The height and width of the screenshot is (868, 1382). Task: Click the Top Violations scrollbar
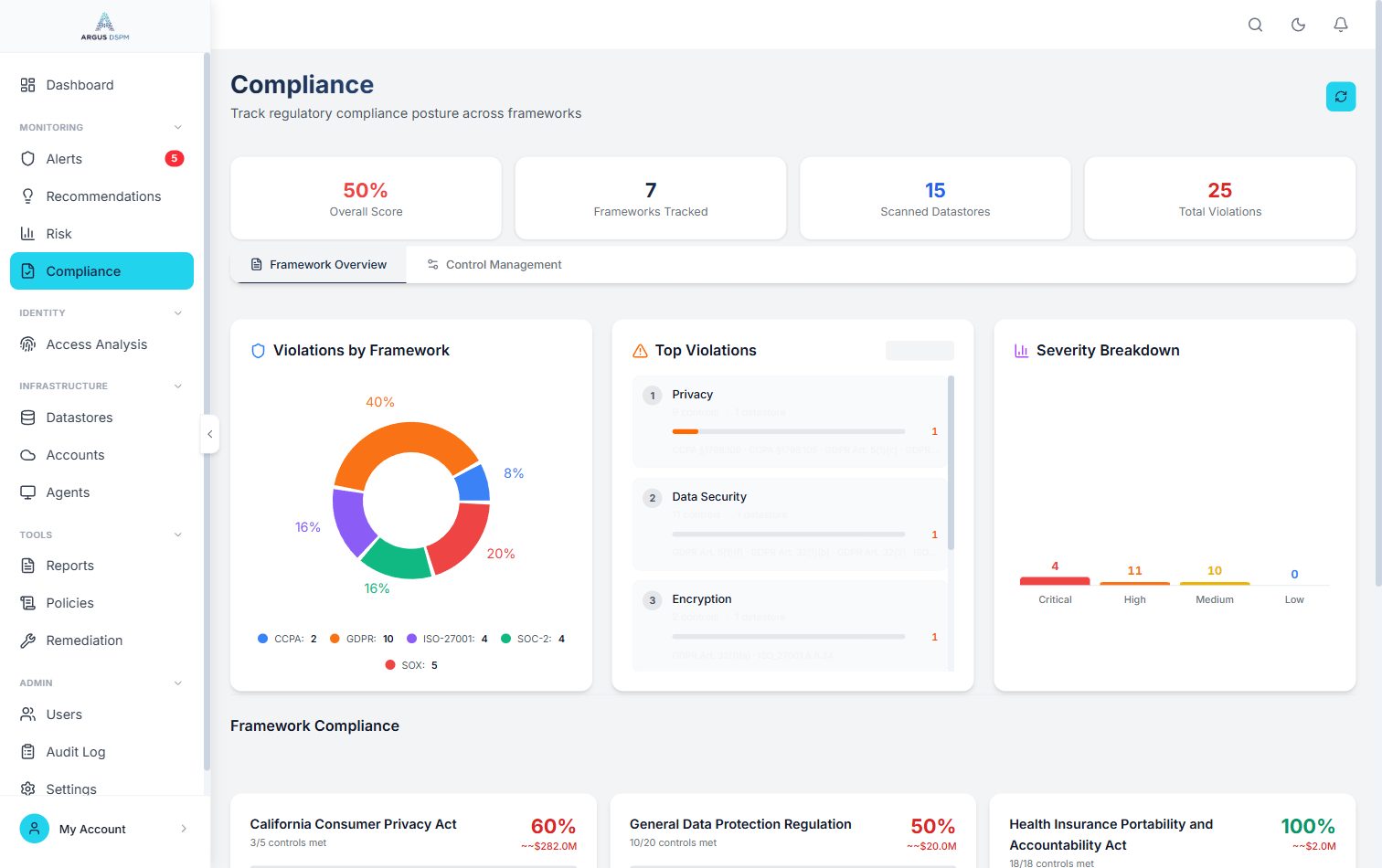tap(951, 462)
